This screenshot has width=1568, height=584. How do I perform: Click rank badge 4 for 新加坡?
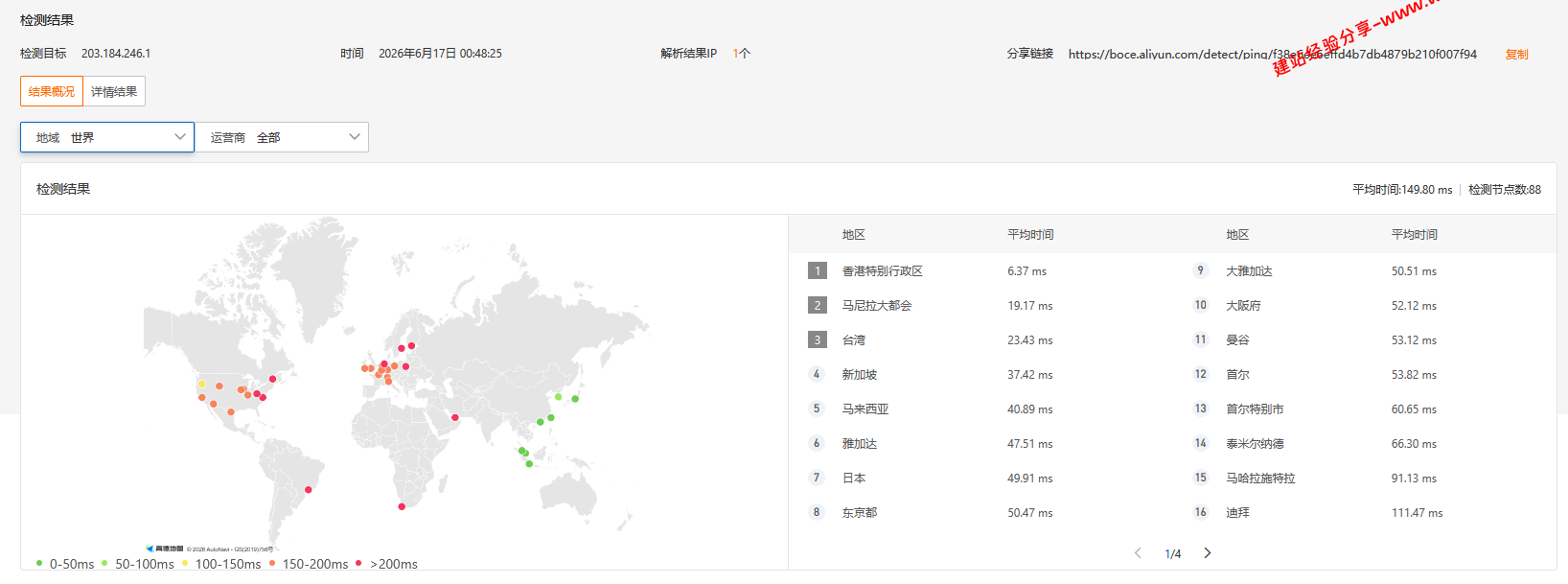(x=817, y=374)
